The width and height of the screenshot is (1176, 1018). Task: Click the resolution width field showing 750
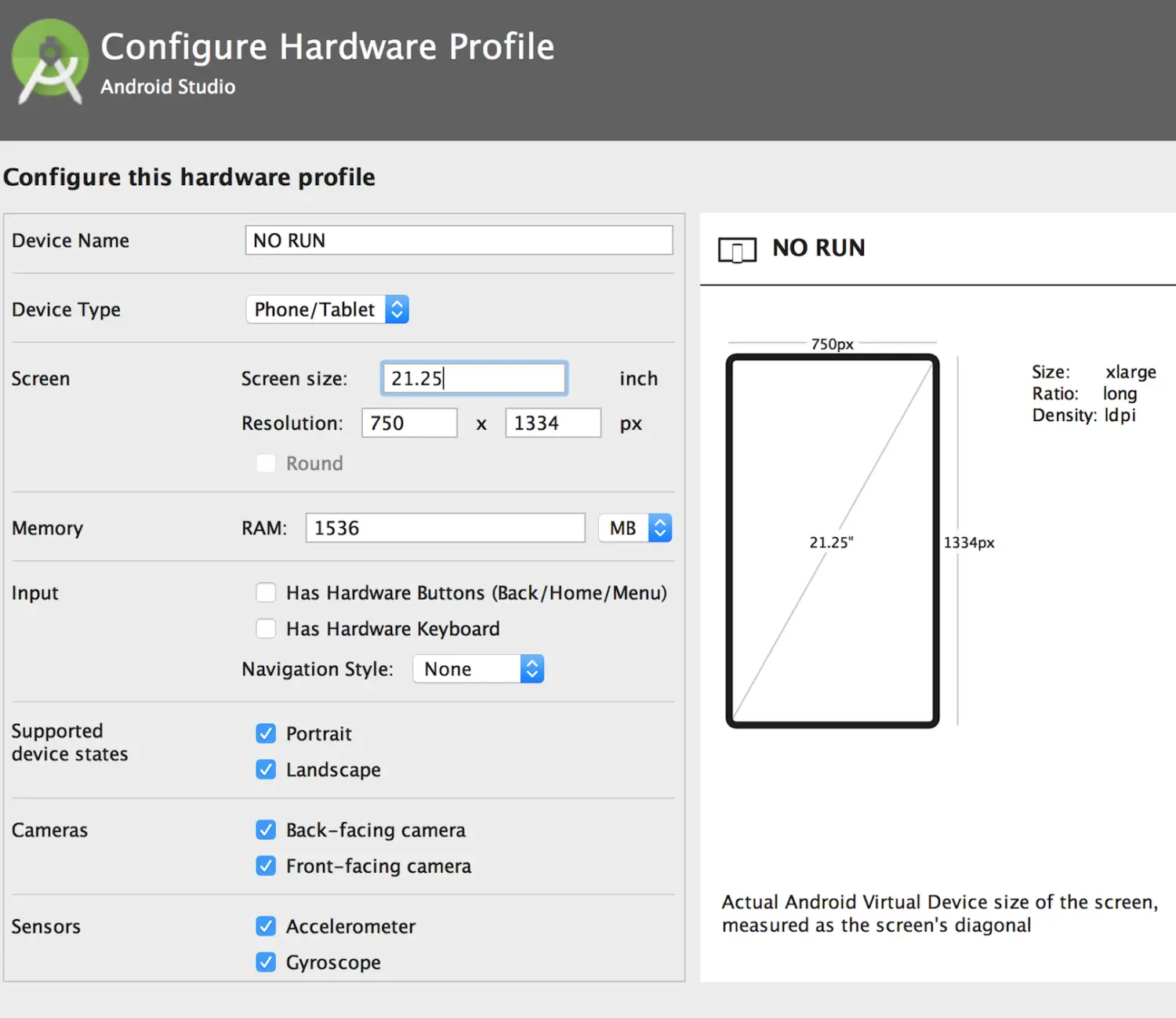[x=409, y=423]
